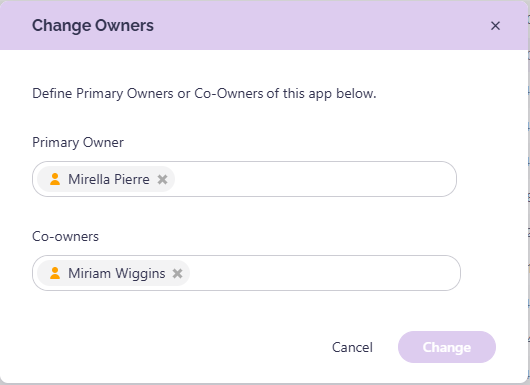The height and width of the screenshot is (385, 530).
Task: Remove Miriam Wiggins from co-owners
Action: (x=177, y=273)
